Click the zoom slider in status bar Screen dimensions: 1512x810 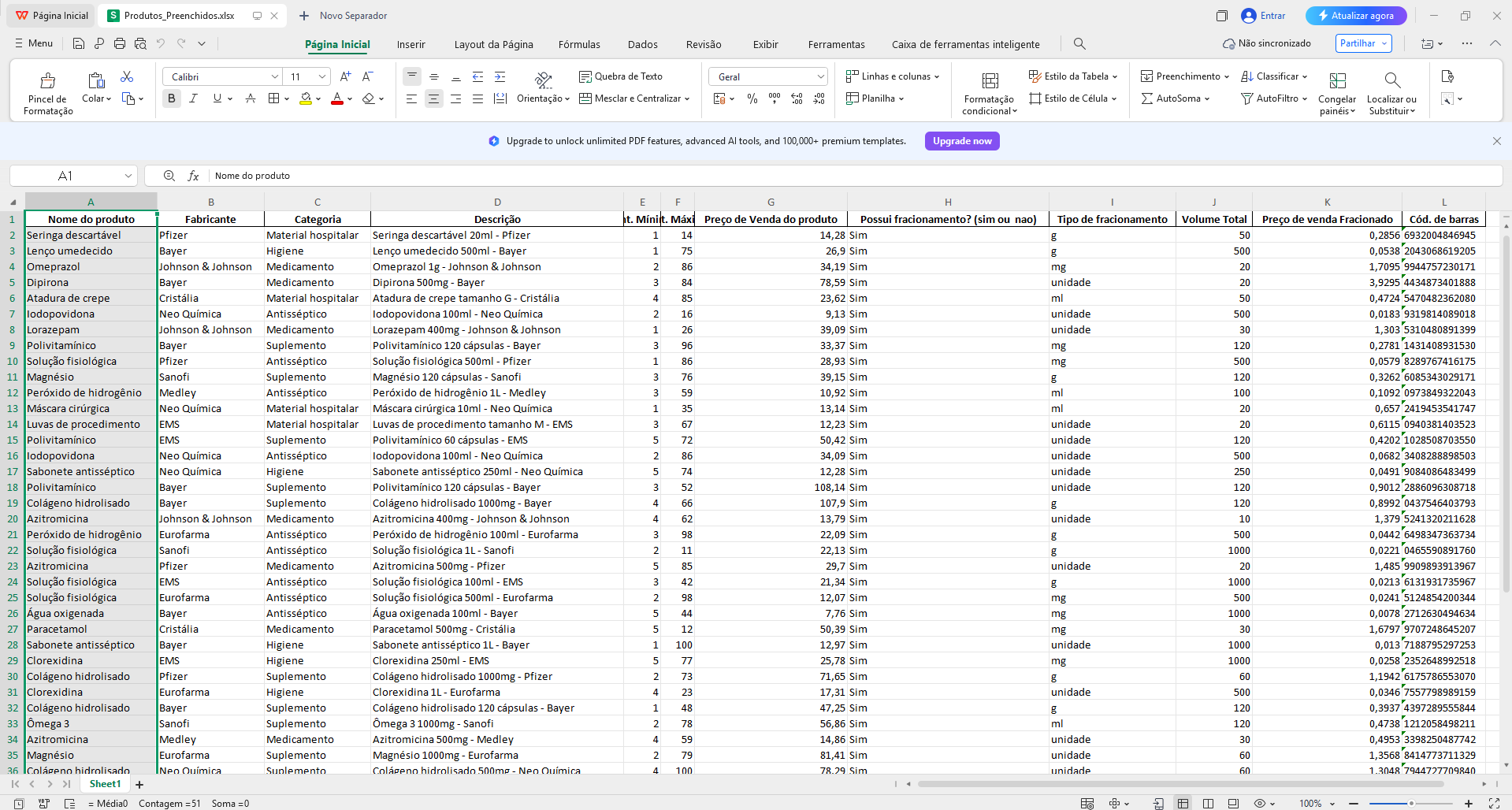1410,804
